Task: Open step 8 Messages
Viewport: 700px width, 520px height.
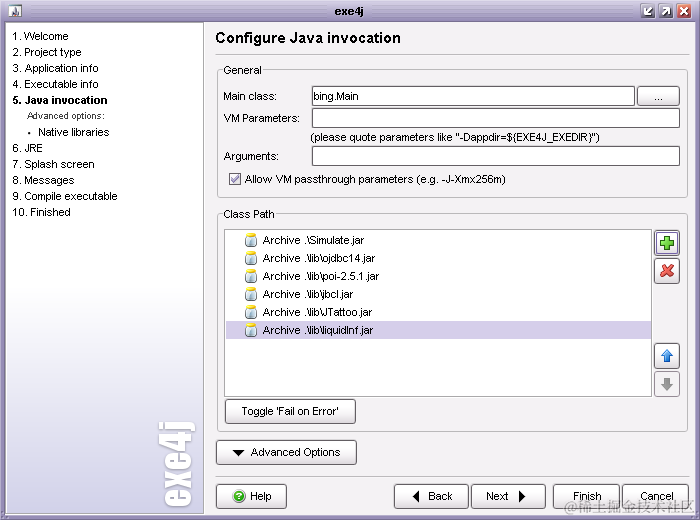Action: pyautogui.click(x=43, y=180)
